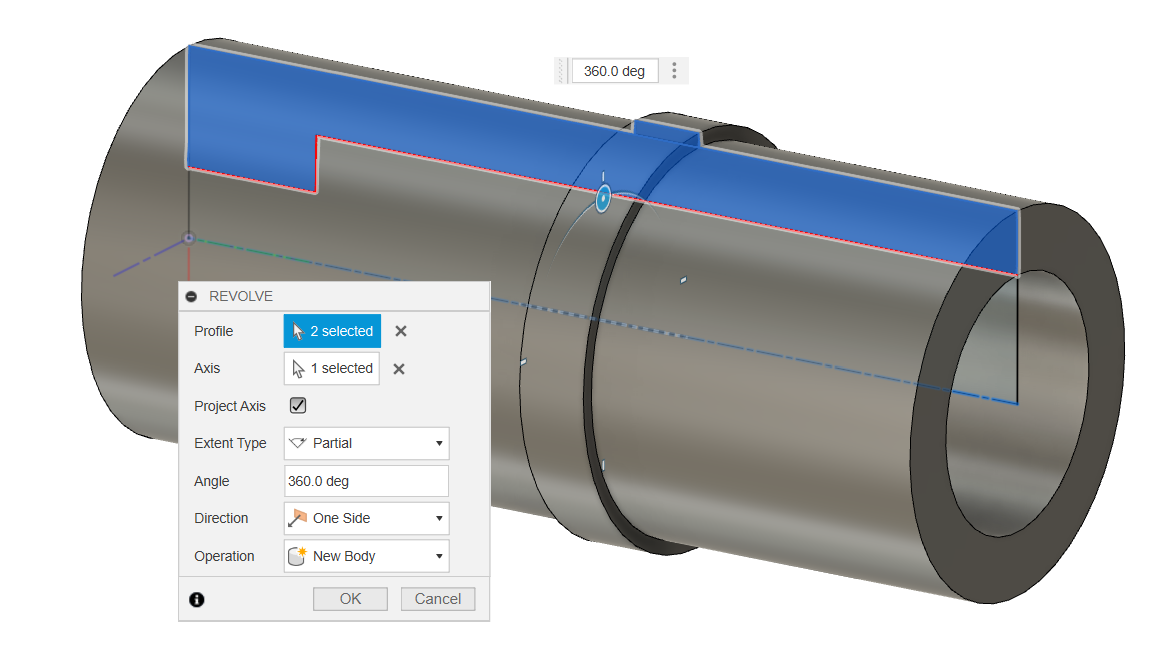Open the Direction dropdown
This screenshot has width=1163, height=670.
(x=440, y=518)
